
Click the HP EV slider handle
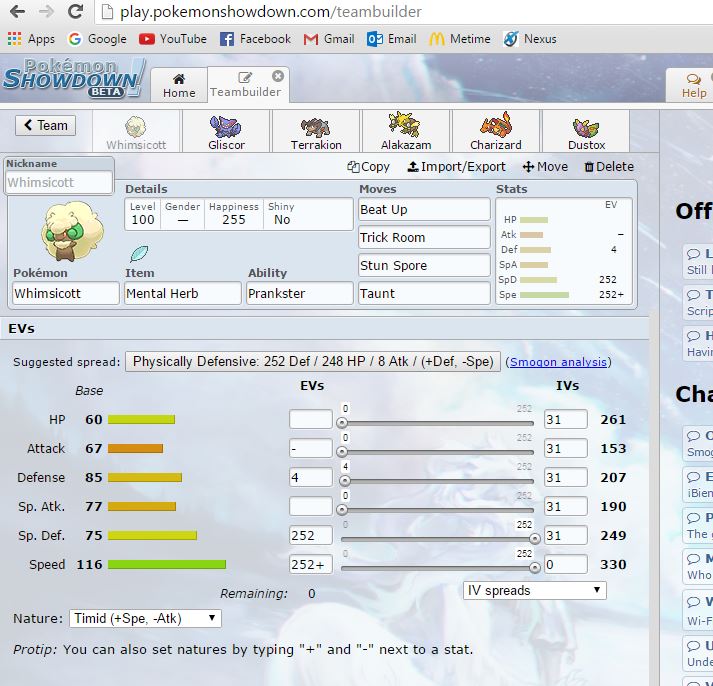[x=342, y=423]
